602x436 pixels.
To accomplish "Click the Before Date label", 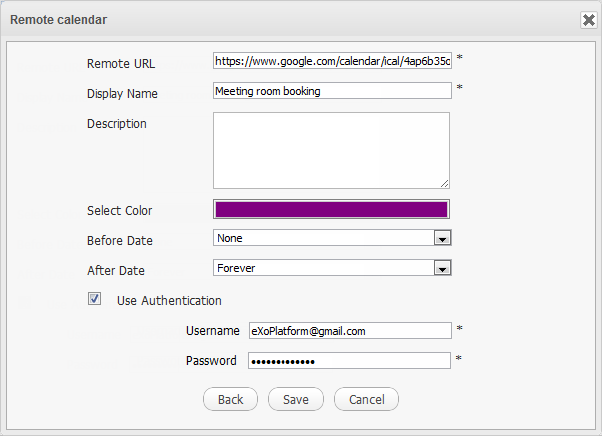I will click(119, 241).
